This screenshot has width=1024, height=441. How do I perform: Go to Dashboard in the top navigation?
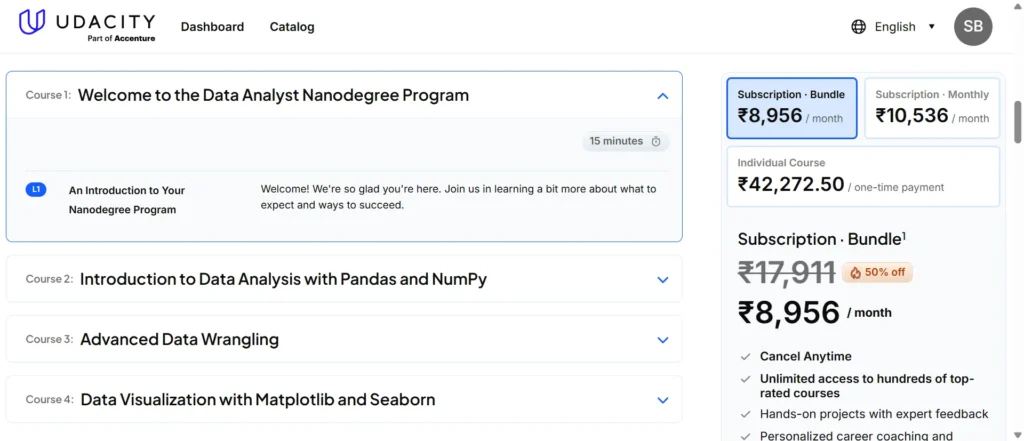pyautogui.click(x=212, y=27)
